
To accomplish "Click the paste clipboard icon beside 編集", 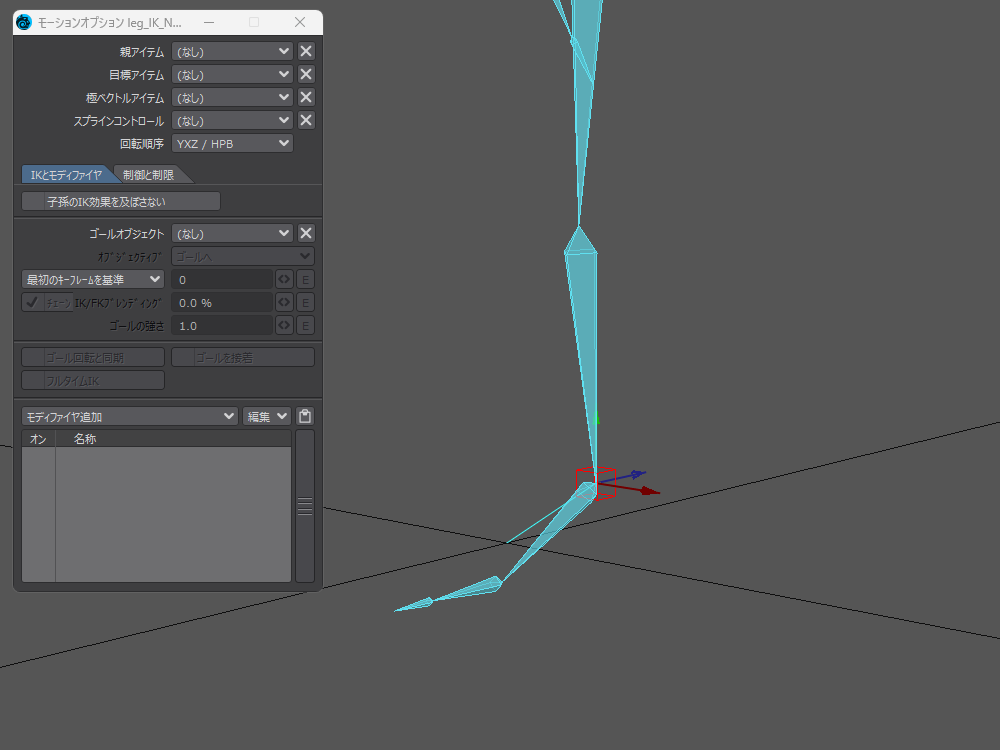I will [x=305, y=416].
